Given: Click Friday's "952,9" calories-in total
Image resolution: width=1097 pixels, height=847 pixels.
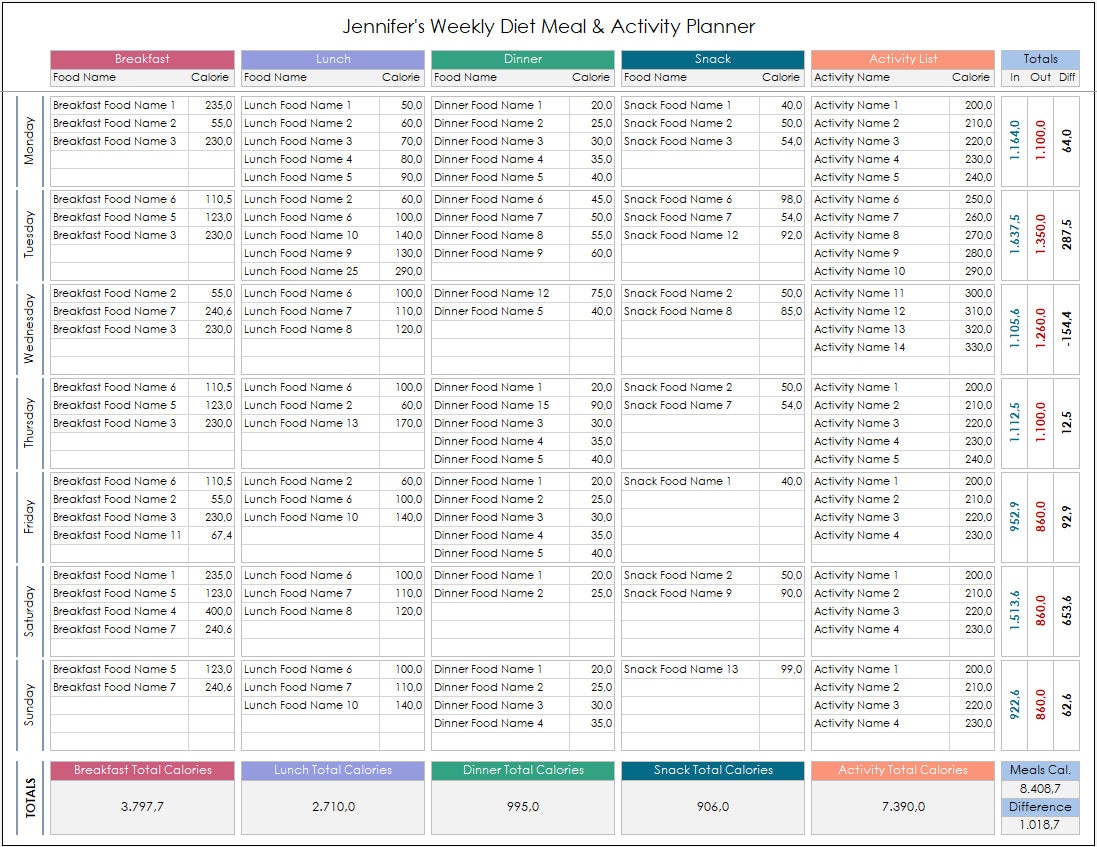Looking at the screenshot, I should [x=1015, y=516].
